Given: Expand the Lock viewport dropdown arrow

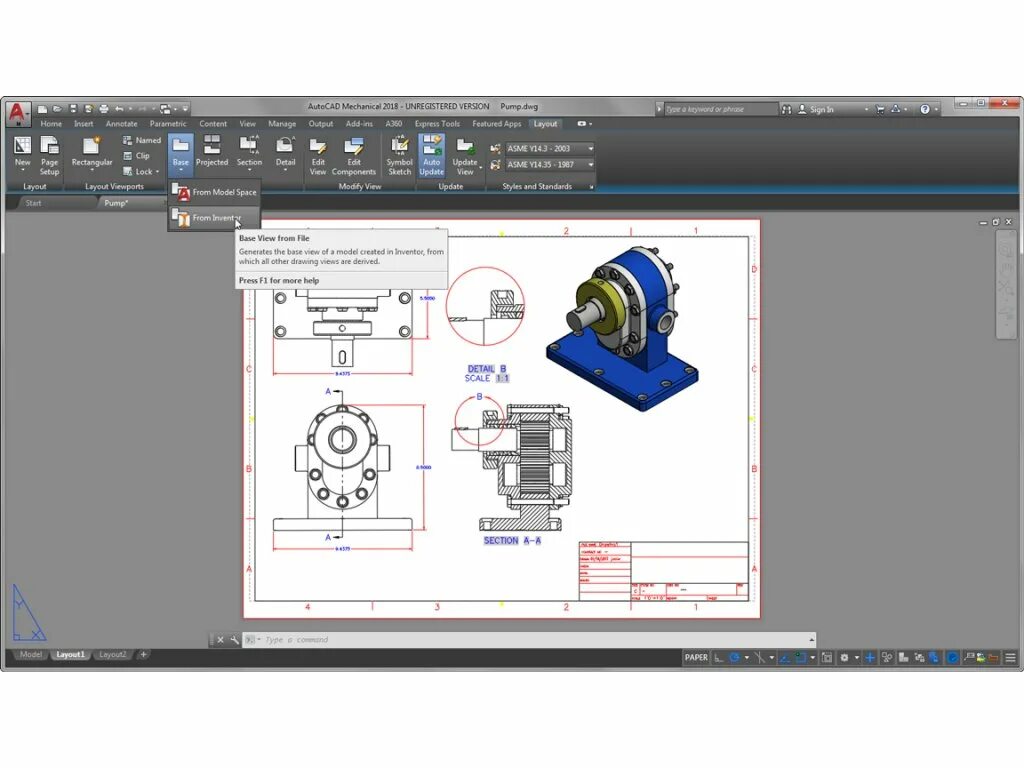Looking at the screenshot, I should tap(157, 172).
